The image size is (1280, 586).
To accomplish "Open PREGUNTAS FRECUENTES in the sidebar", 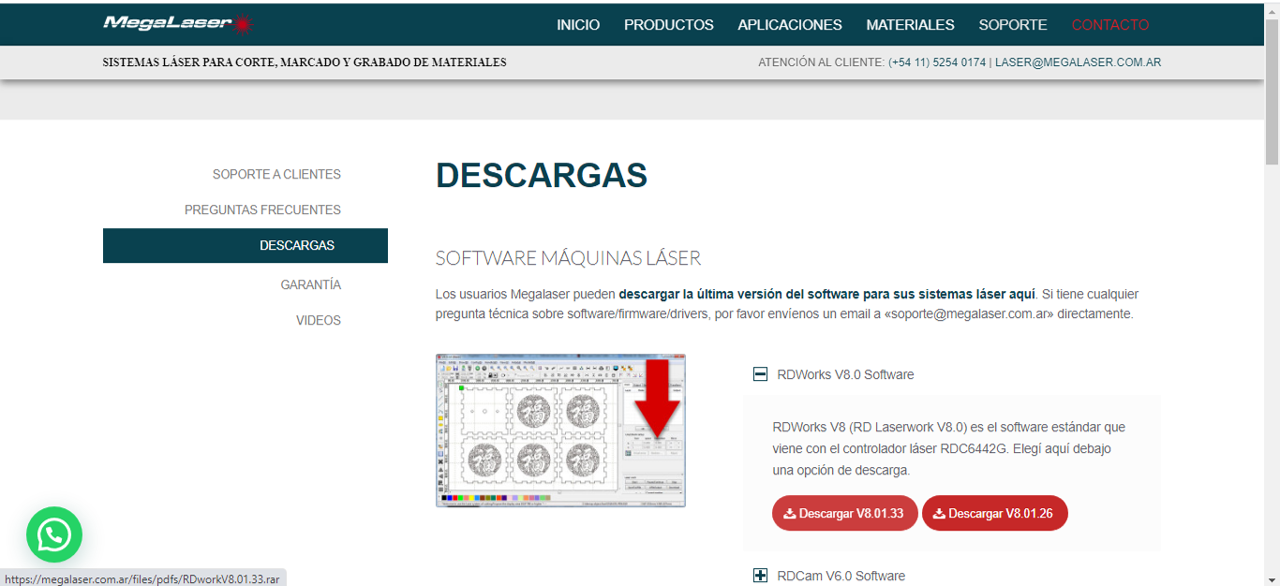I will point(263,210).
